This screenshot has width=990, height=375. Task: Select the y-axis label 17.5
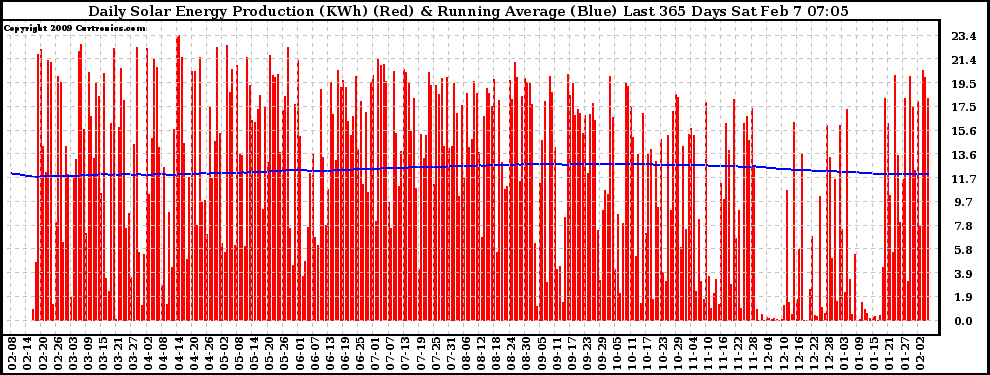[x=964, y=107]
